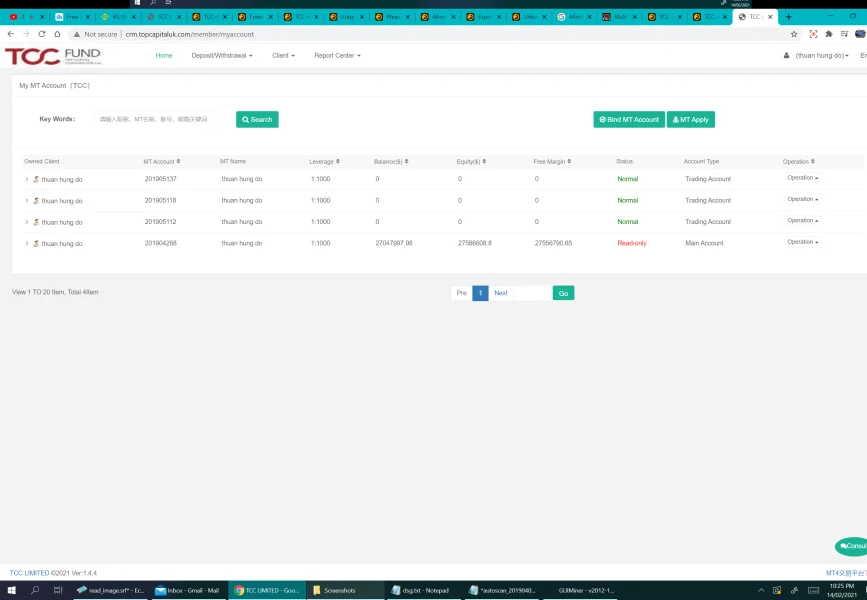Screen dimensions: 867x600
Task: Show hidden system tray icons
Action: coord(761,590)
